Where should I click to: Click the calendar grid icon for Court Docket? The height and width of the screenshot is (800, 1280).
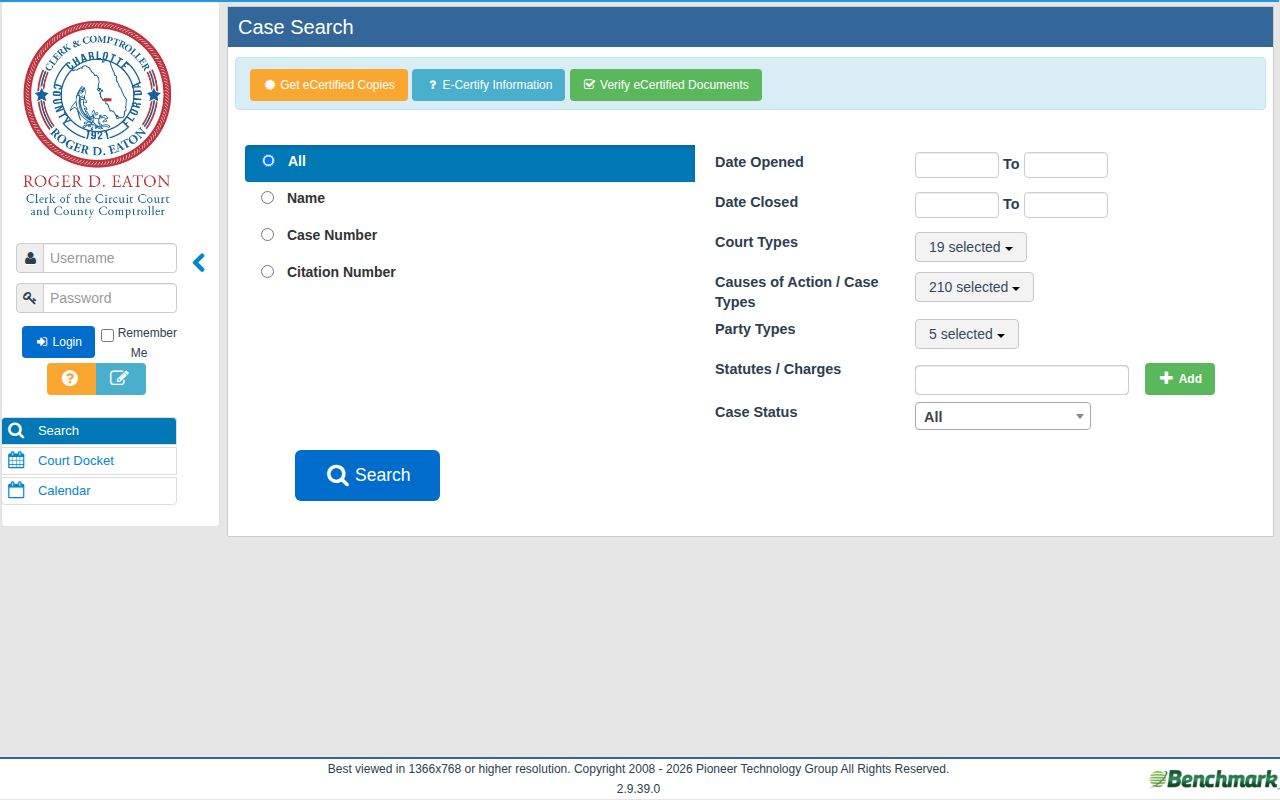(x=16, y=461)
